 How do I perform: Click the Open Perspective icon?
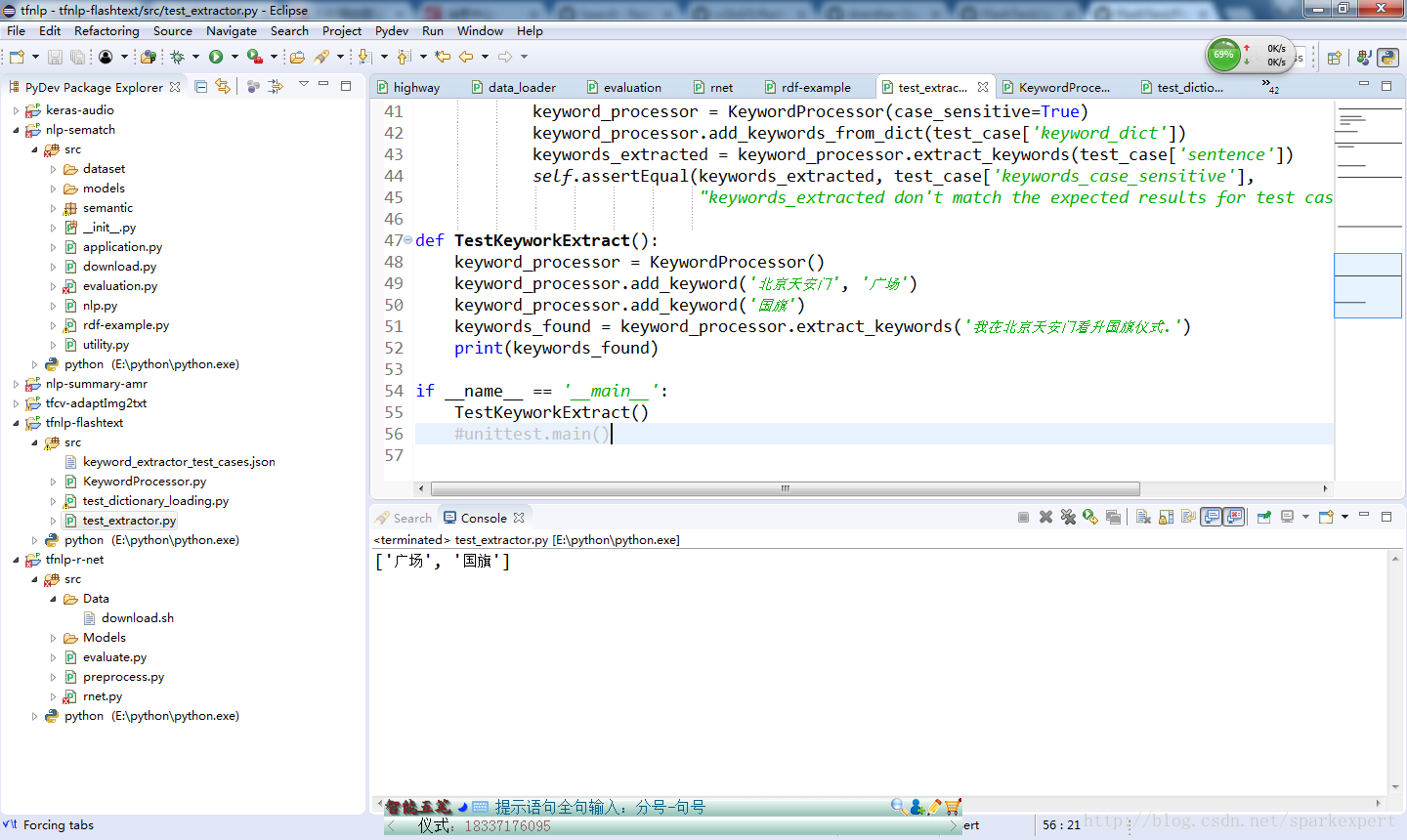1335,58
